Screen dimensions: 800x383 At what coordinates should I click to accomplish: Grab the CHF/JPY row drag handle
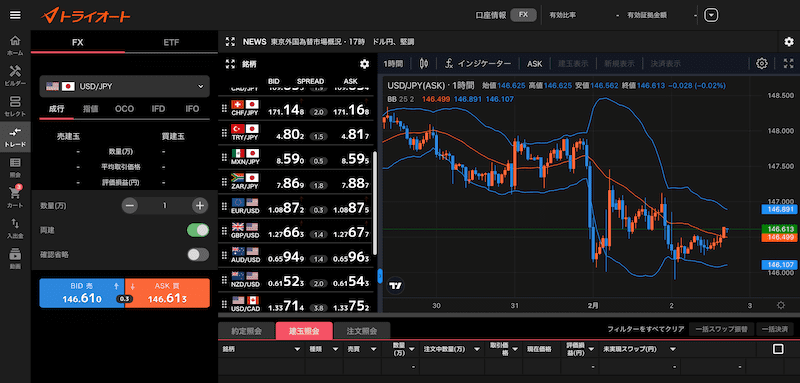tap(224, 108)
